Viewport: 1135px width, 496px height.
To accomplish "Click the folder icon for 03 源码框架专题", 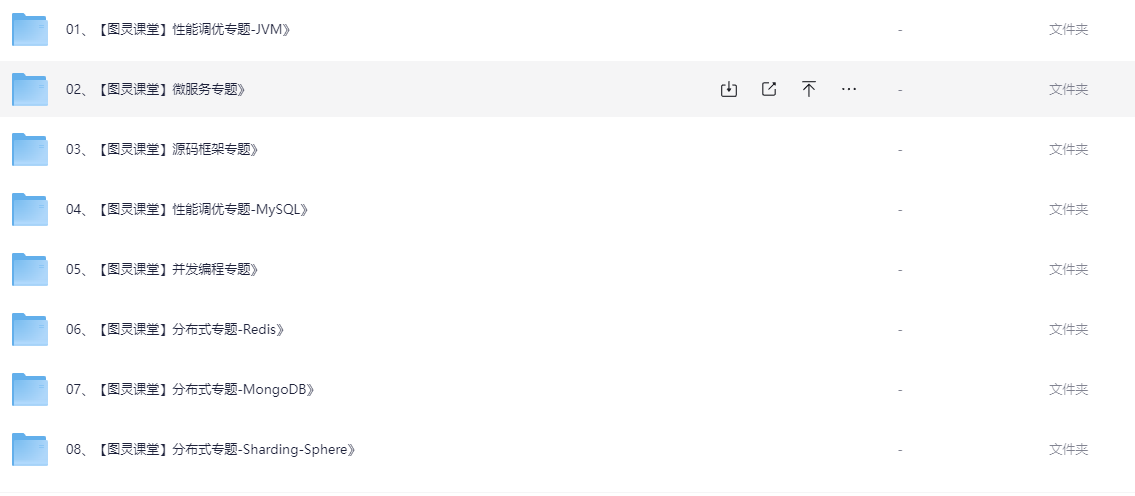I will [30, 150].
